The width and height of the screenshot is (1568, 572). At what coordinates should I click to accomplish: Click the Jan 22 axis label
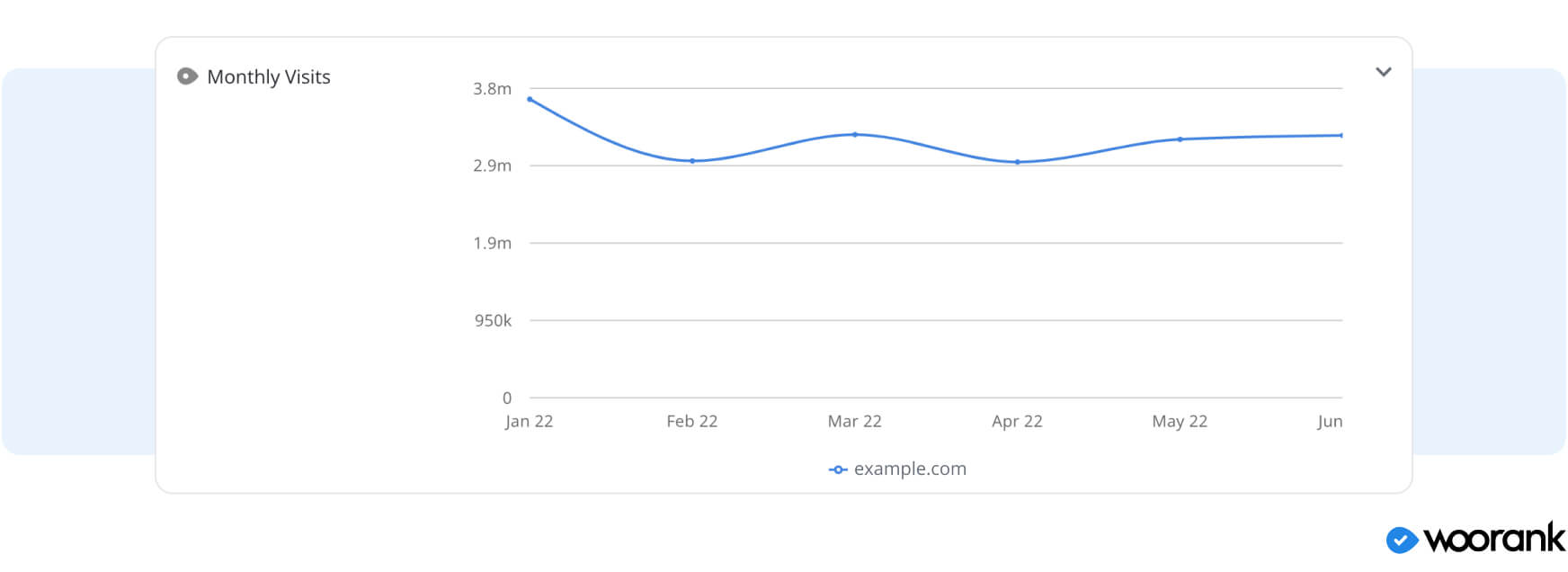529,422
